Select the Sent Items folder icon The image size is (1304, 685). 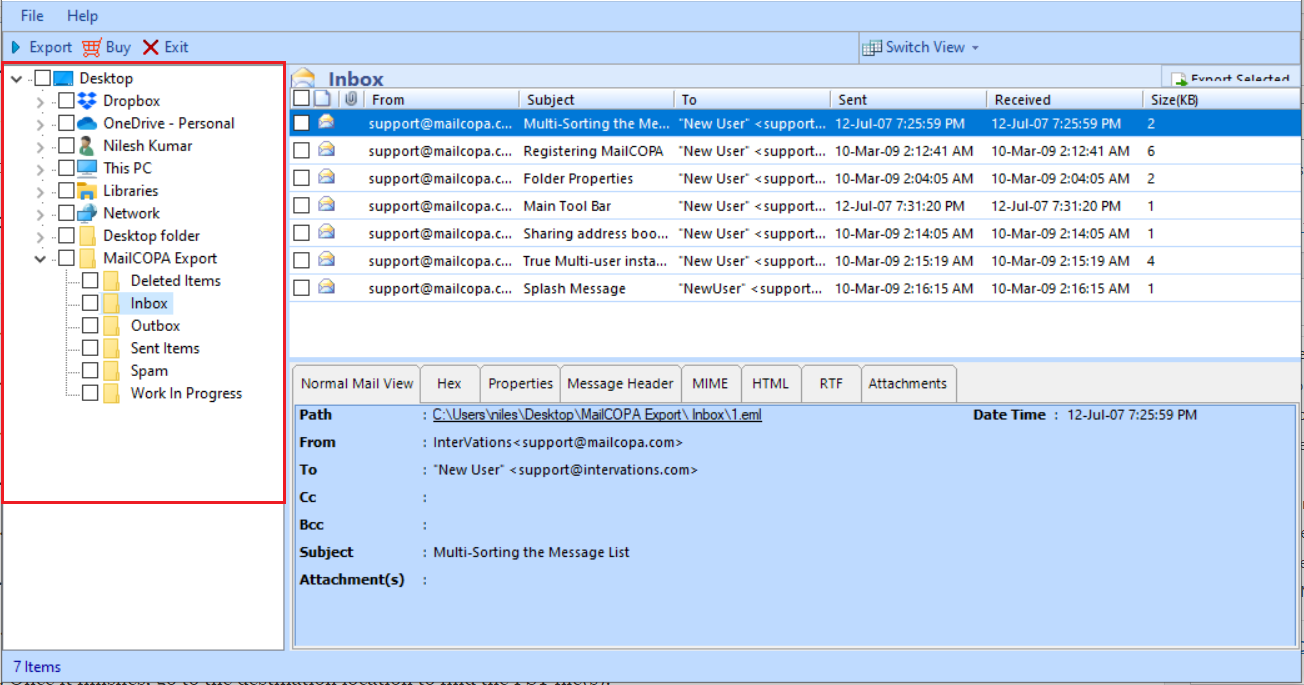click(x=112, y=348)
